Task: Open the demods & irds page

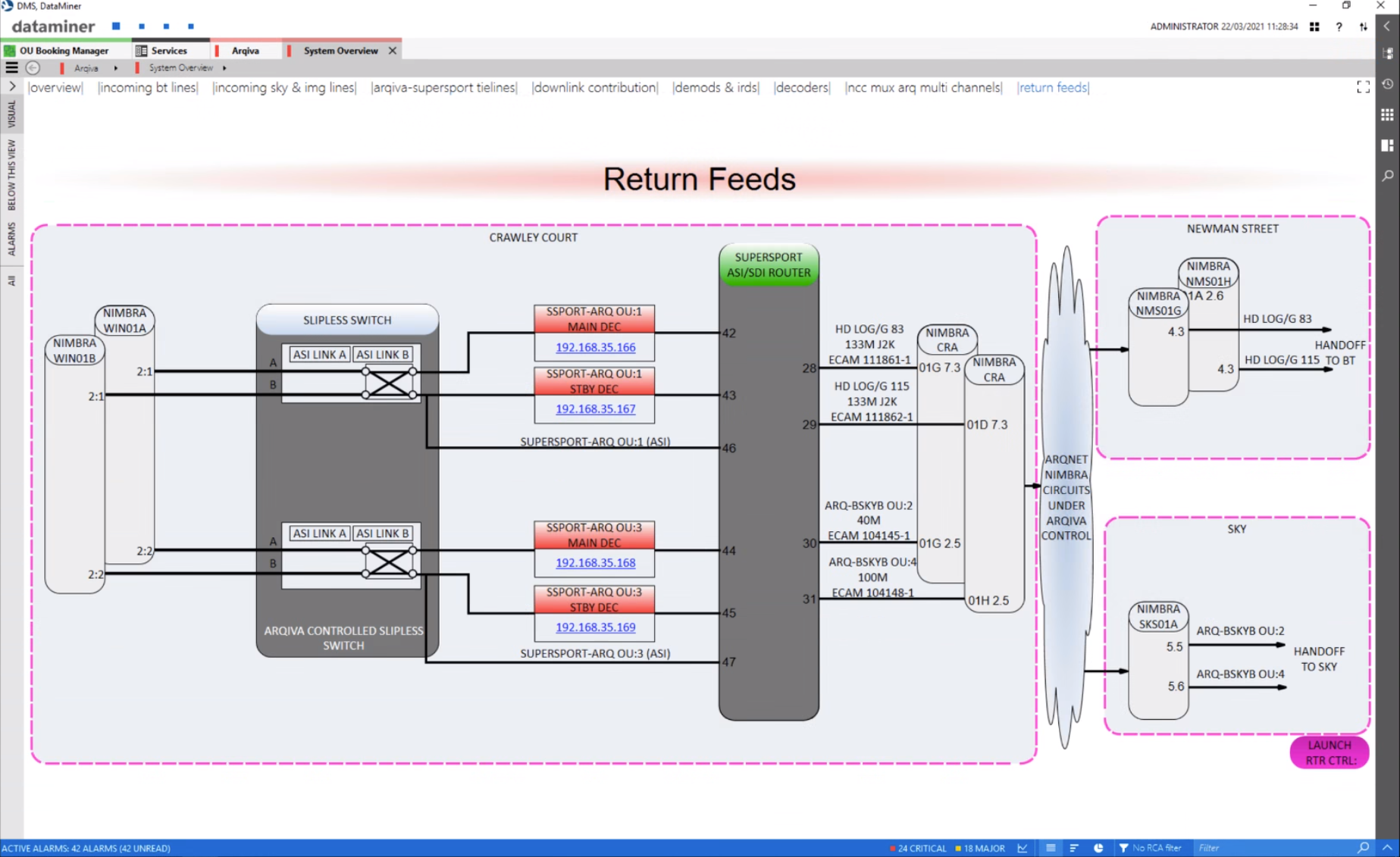Action: click(x=716, y=87)
